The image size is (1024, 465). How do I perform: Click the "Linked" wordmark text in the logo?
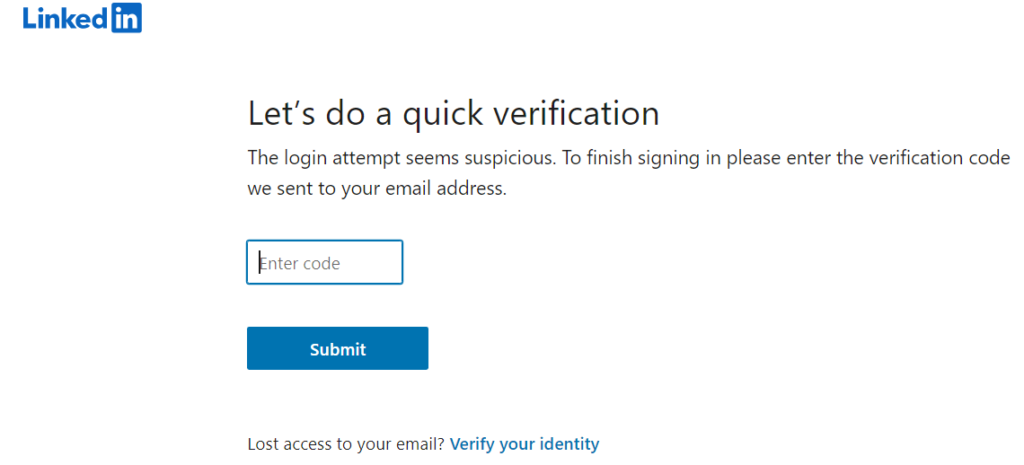65,18
